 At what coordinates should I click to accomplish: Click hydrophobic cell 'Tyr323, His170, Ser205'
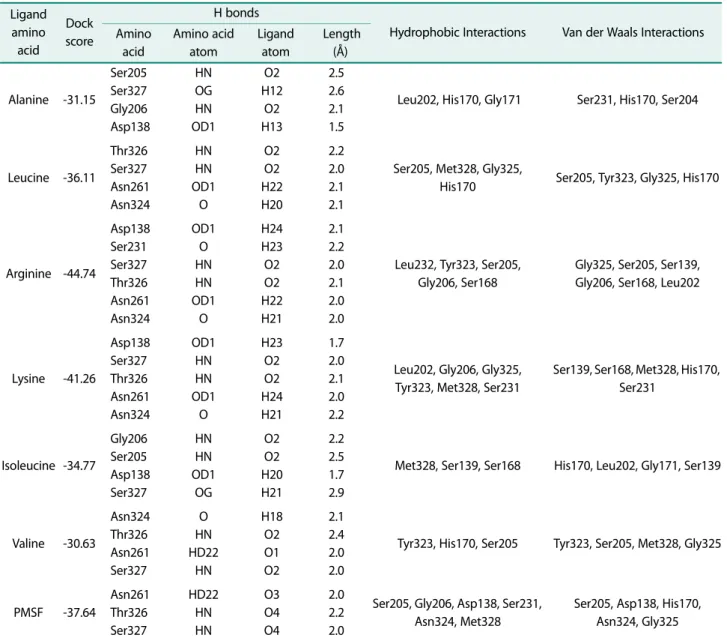pyautogui.click(x=457, y=543)
